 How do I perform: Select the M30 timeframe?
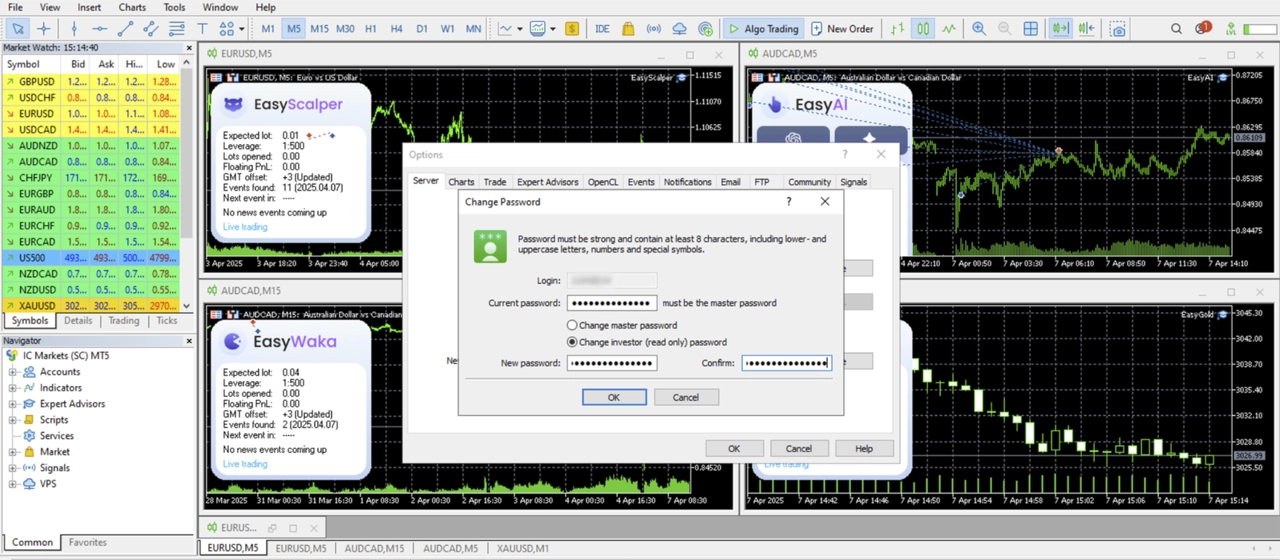coord(345,29)
